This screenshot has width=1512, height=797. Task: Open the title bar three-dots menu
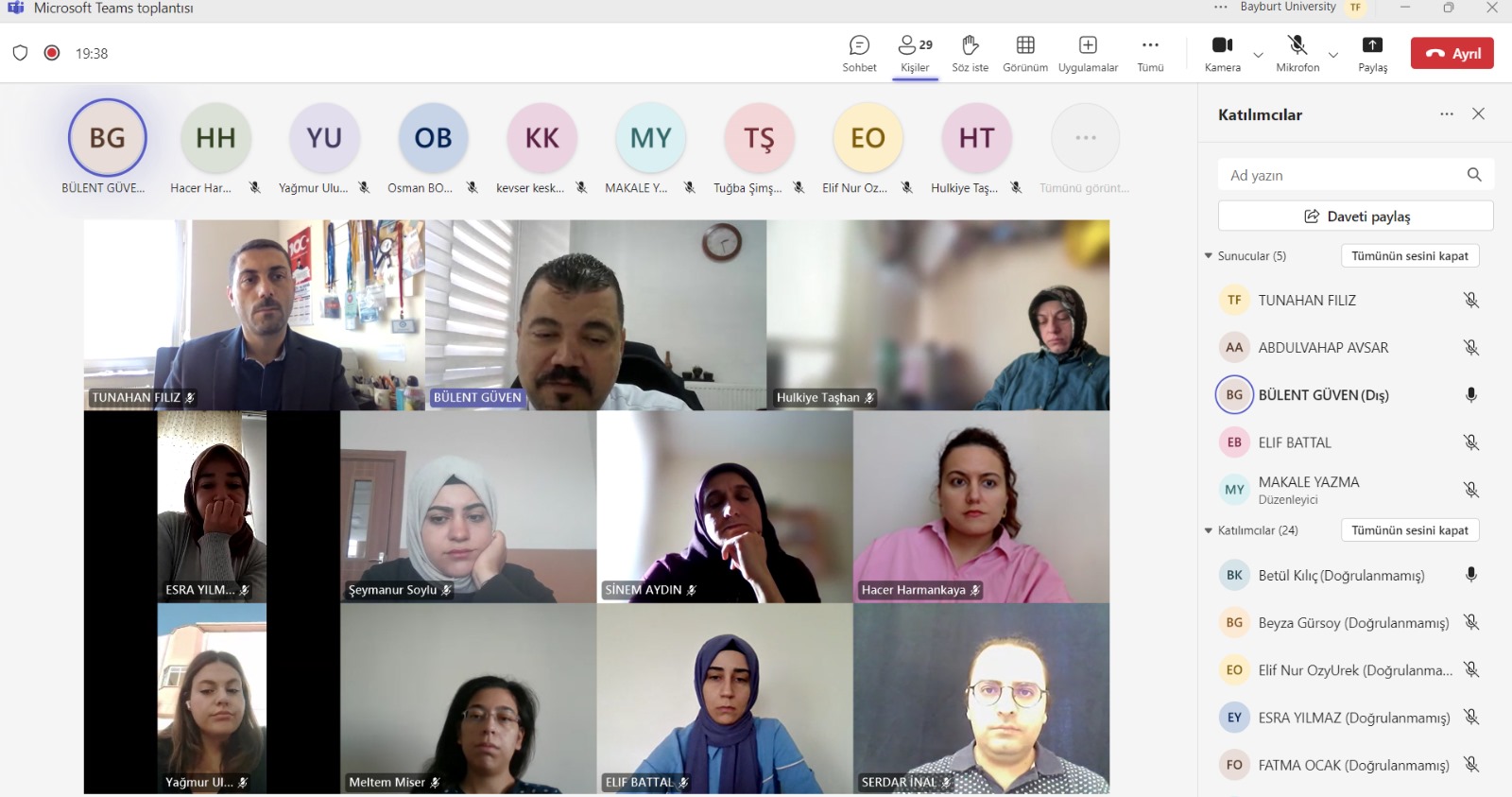click(1221, 8)
